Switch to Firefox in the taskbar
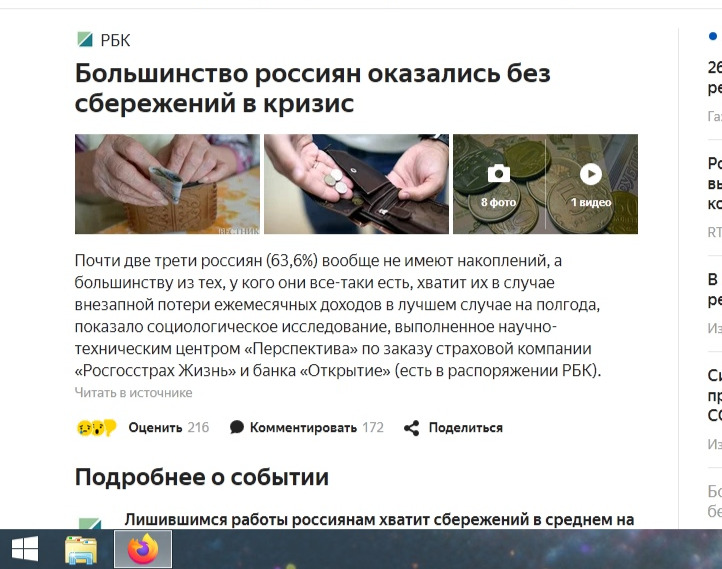This screenshot has width=722, height=569. (x=143, y=549)
